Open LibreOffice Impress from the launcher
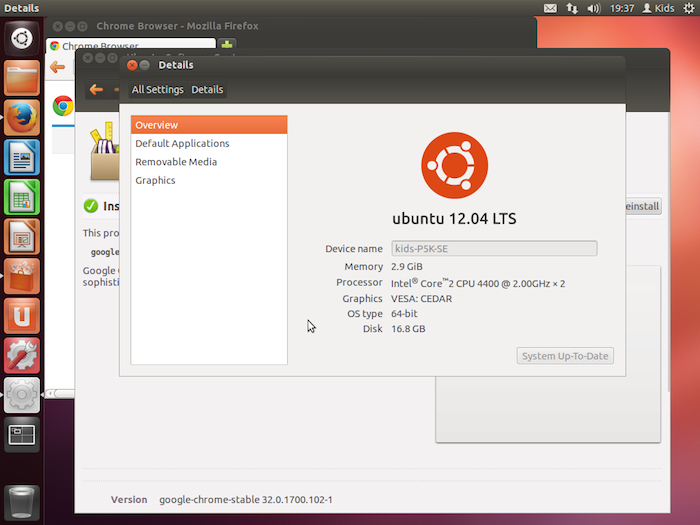The height and width of the screenshot is (525, 700). pos(21,237)
